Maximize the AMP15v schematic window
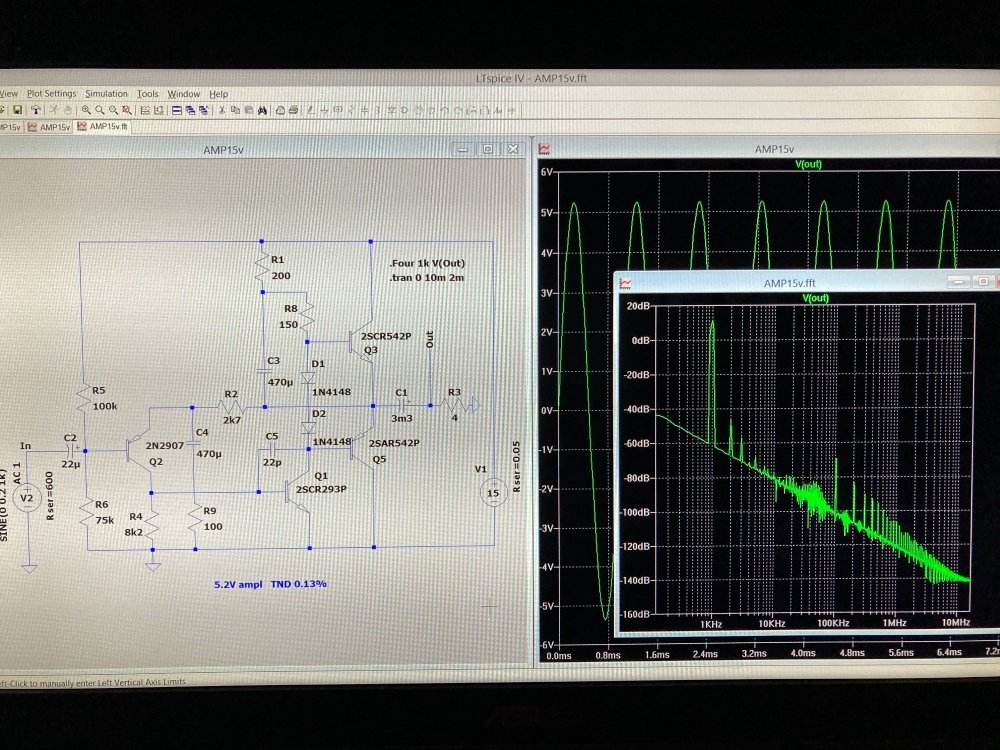The image size is (1000, 750). (488, 149)
